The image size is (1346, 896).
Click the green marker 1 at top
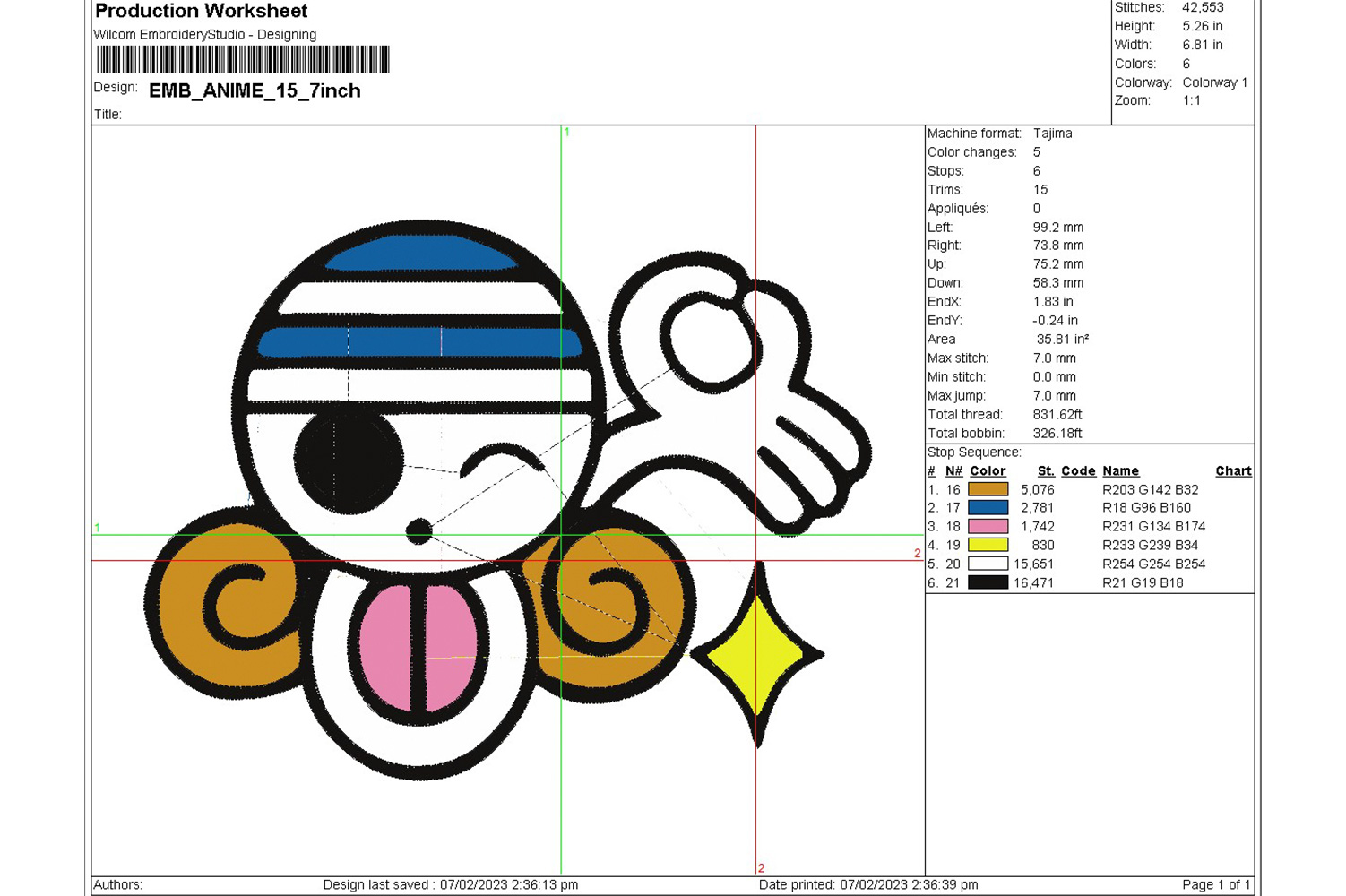(566, 132)
